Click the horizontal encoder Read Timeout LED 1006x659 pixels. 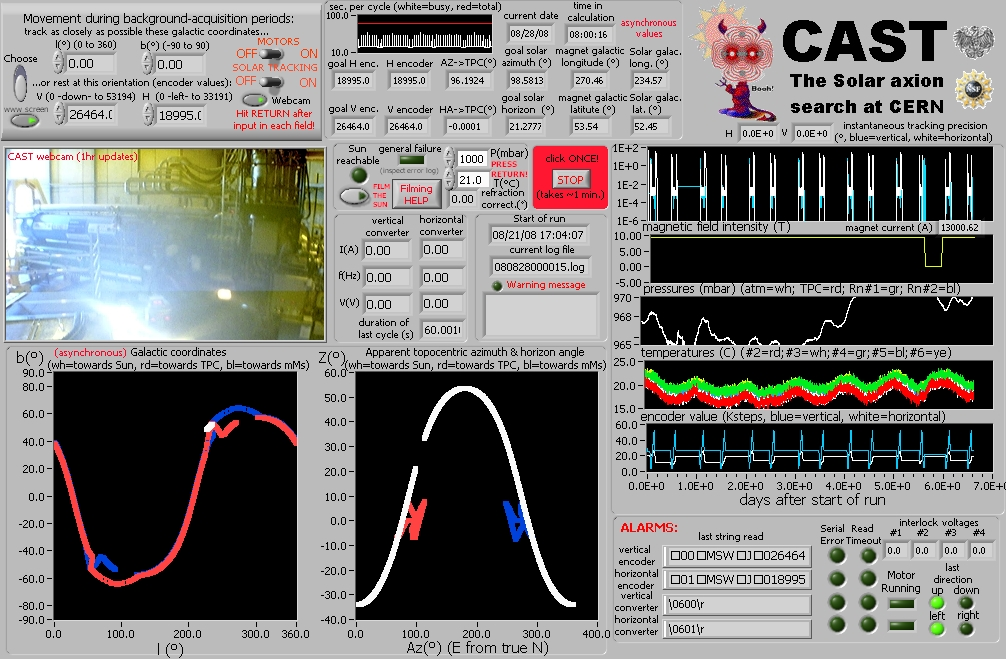tap(868, 579)
